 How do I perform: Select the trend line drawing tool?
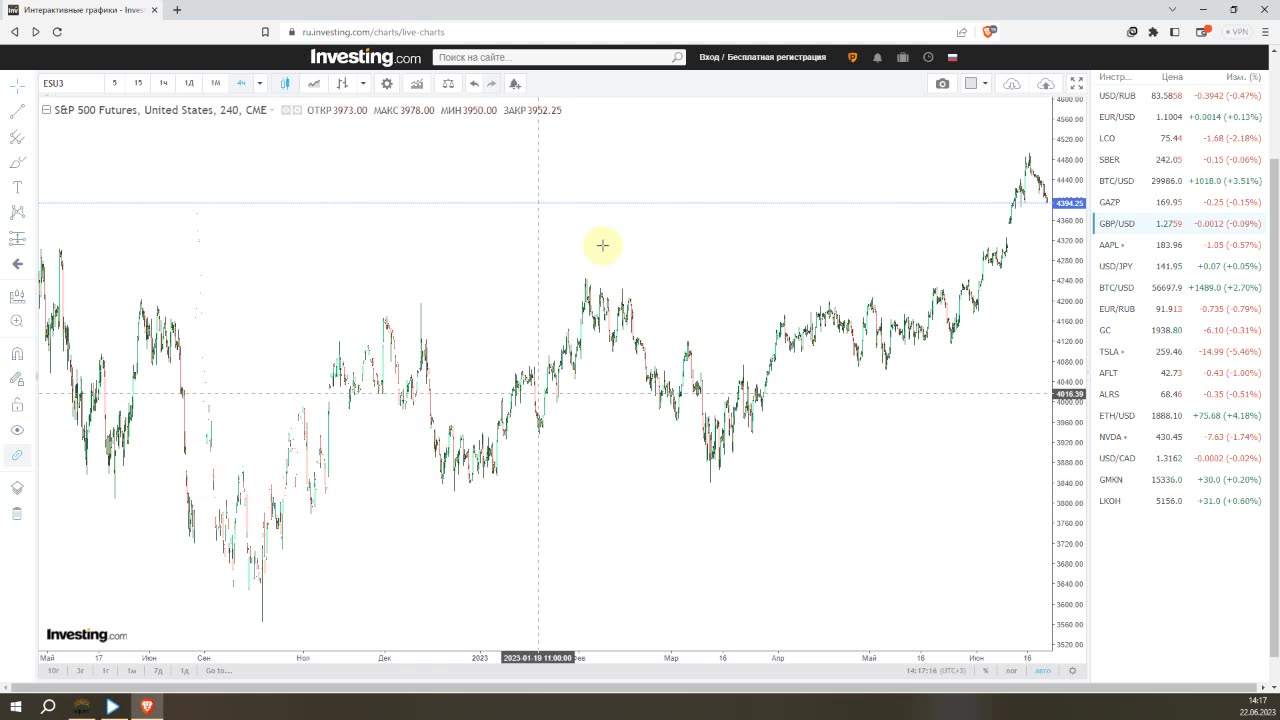[x=17, y=112]
